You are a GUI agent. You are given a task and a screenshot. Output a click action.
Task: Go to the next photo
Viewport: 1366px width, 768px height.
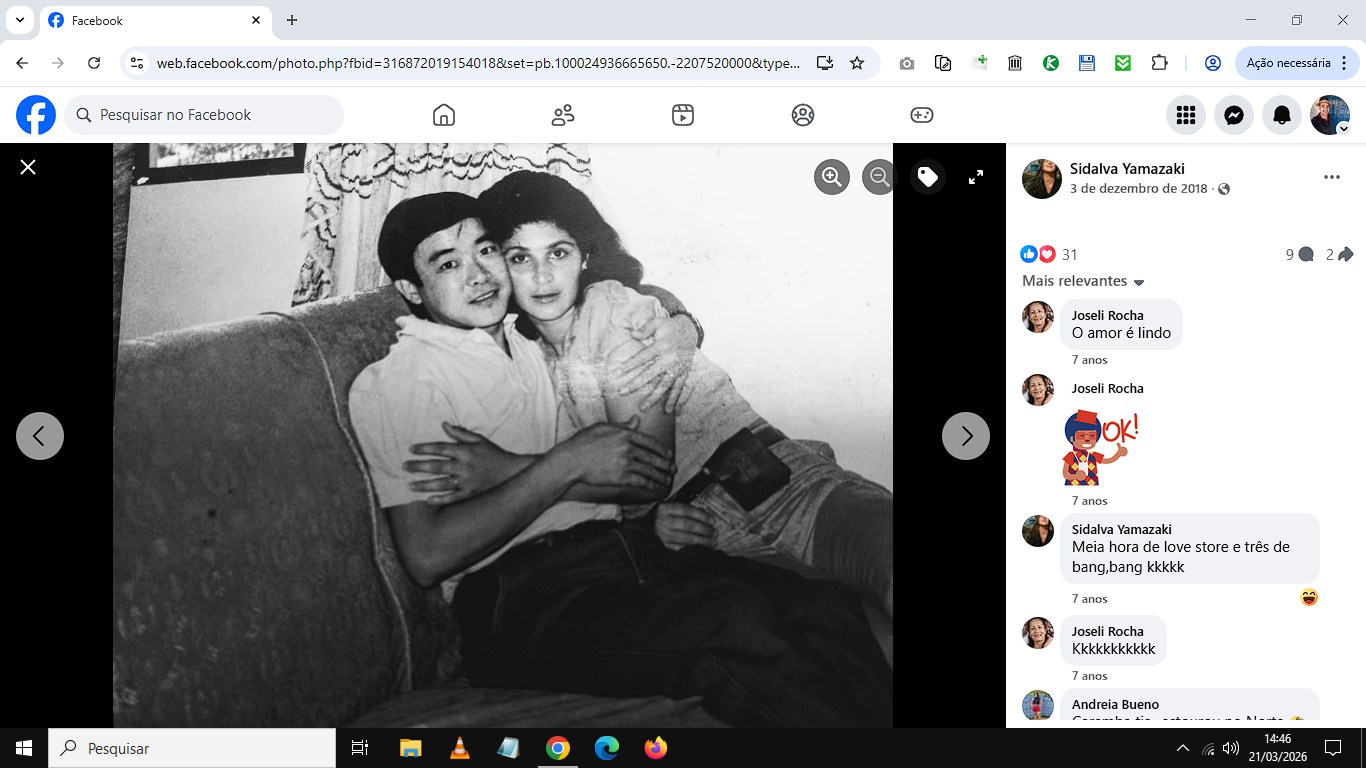pyautogui.click(x=965, y=436)
